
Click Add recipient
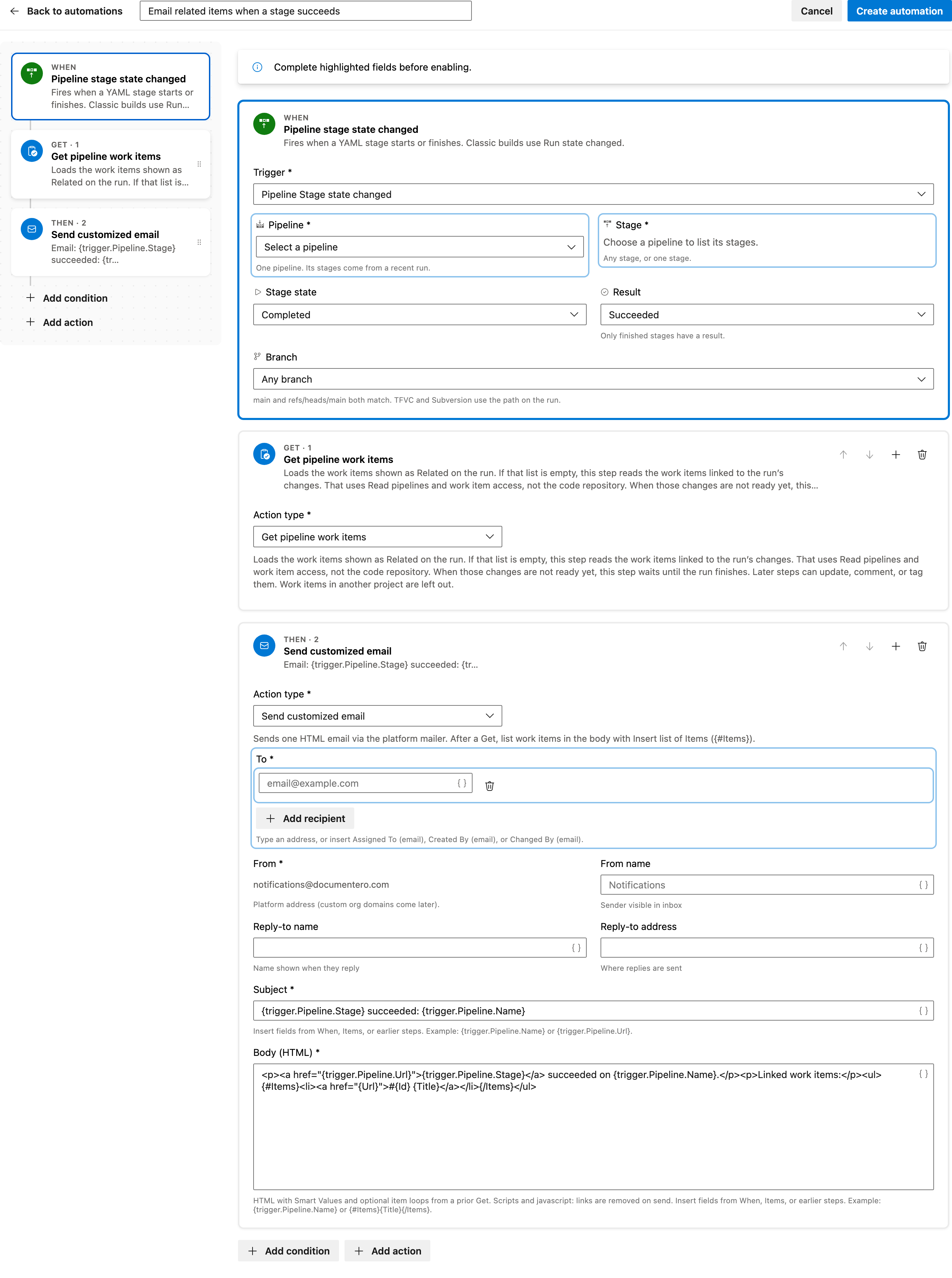305,818
